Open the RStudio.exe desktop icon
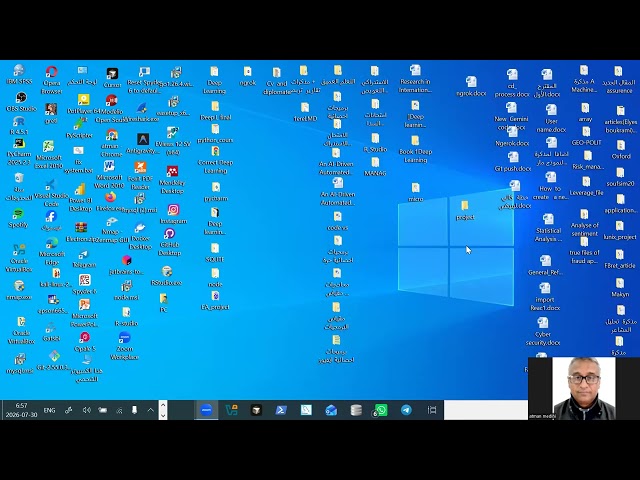 (166, 276)
